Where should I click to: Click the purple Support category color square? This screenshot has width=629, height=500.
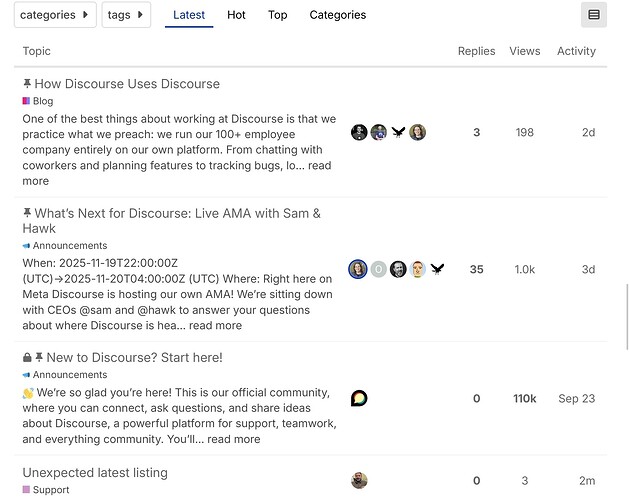click(x=26, y=489)
